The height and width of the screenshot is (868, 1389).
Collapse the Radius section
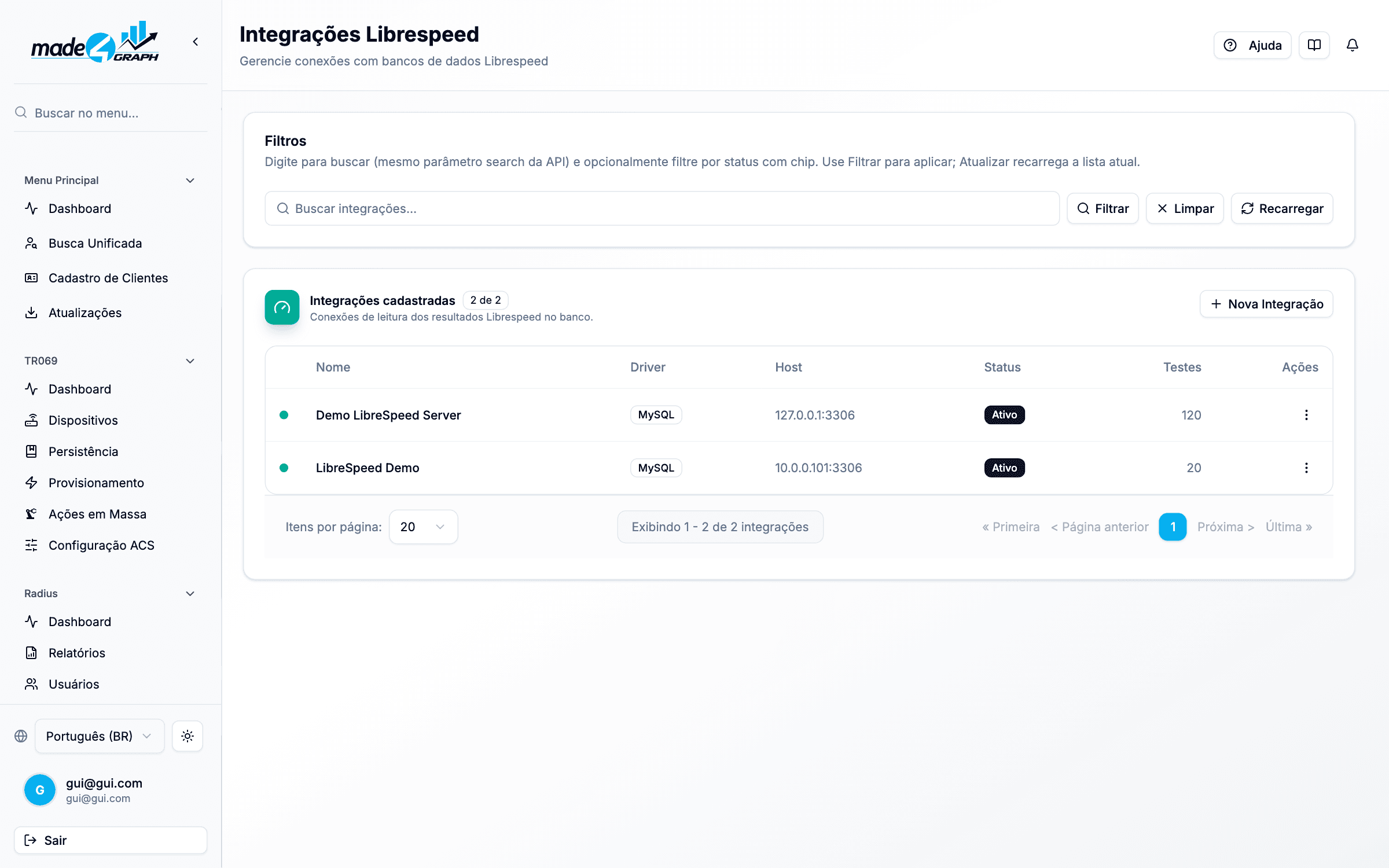(x=190, y=594)
